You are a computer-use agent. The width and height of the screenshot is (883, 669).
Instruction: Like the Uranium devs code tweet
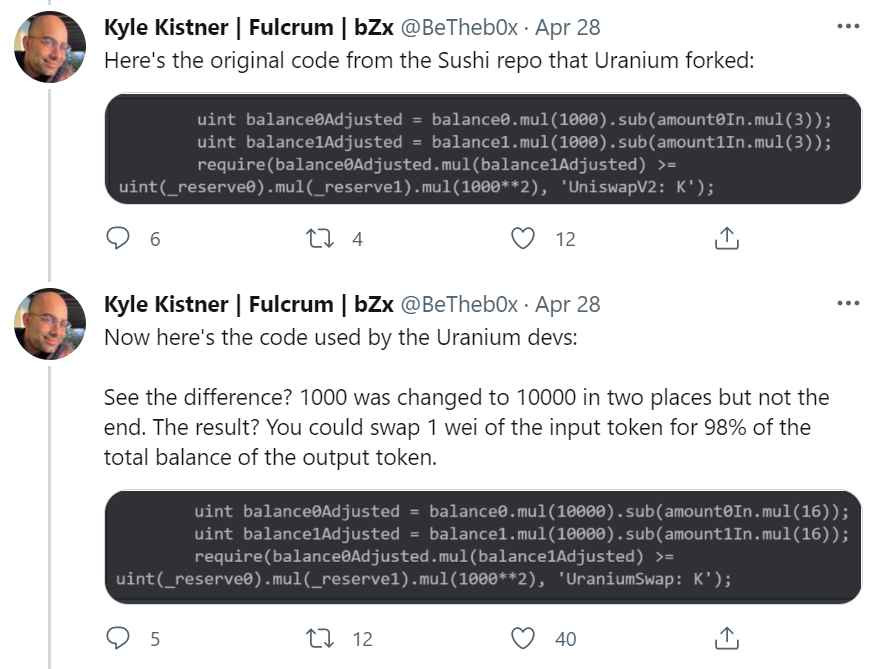point(523,638)
